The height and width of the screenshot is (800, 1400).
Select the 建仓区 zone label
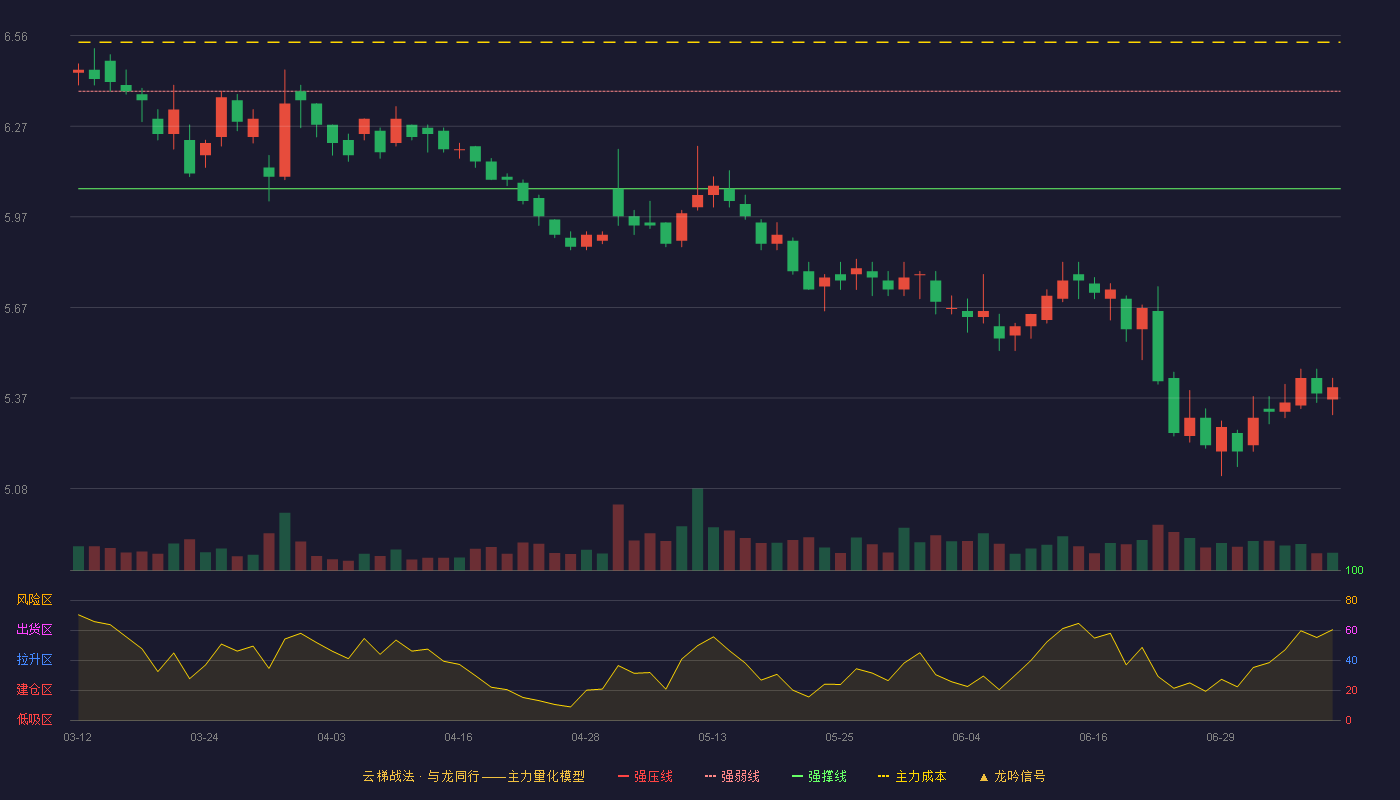[34, 690]
